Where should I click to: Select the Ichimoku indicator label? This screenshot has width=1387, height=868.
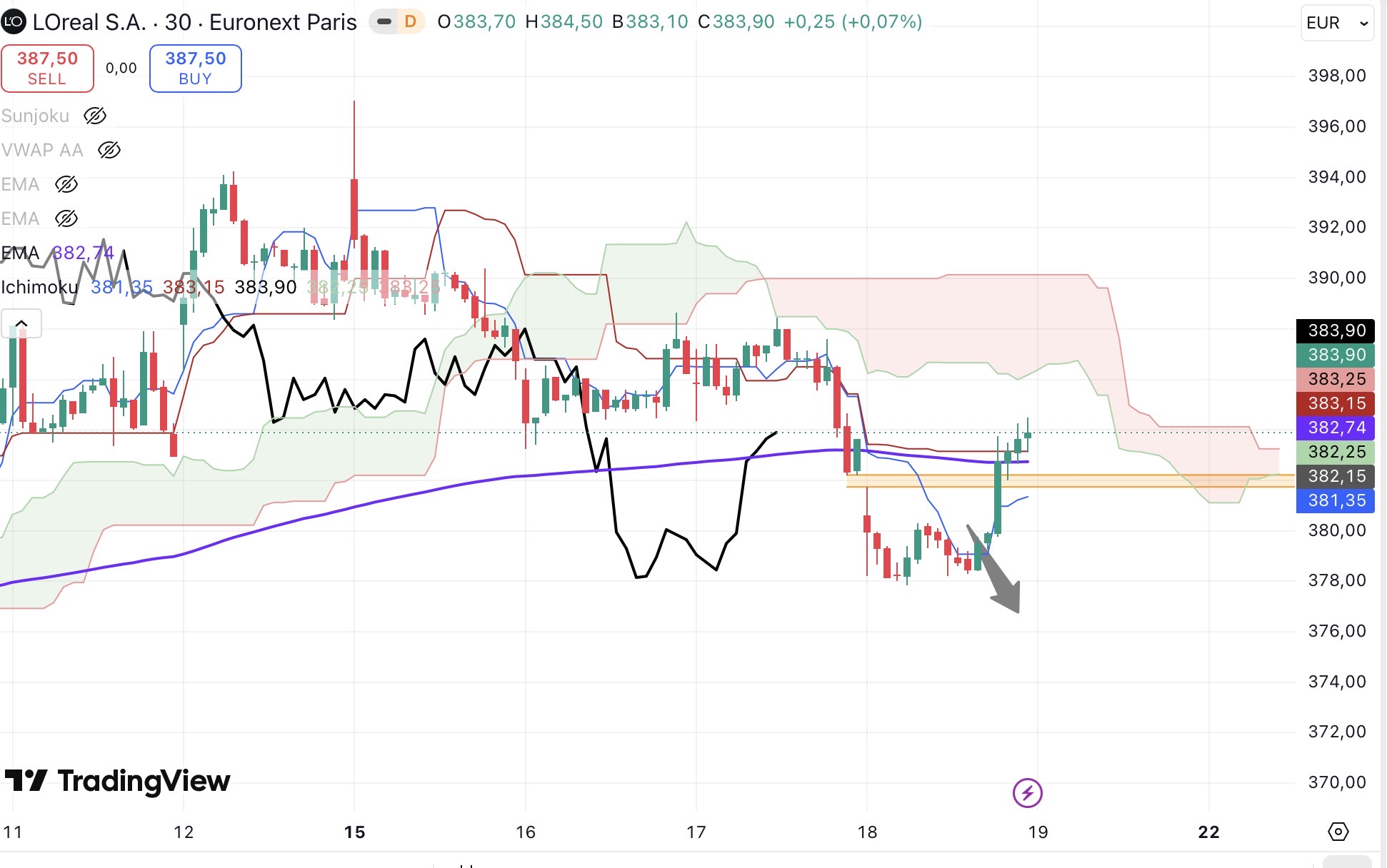(x=39, y=287)
